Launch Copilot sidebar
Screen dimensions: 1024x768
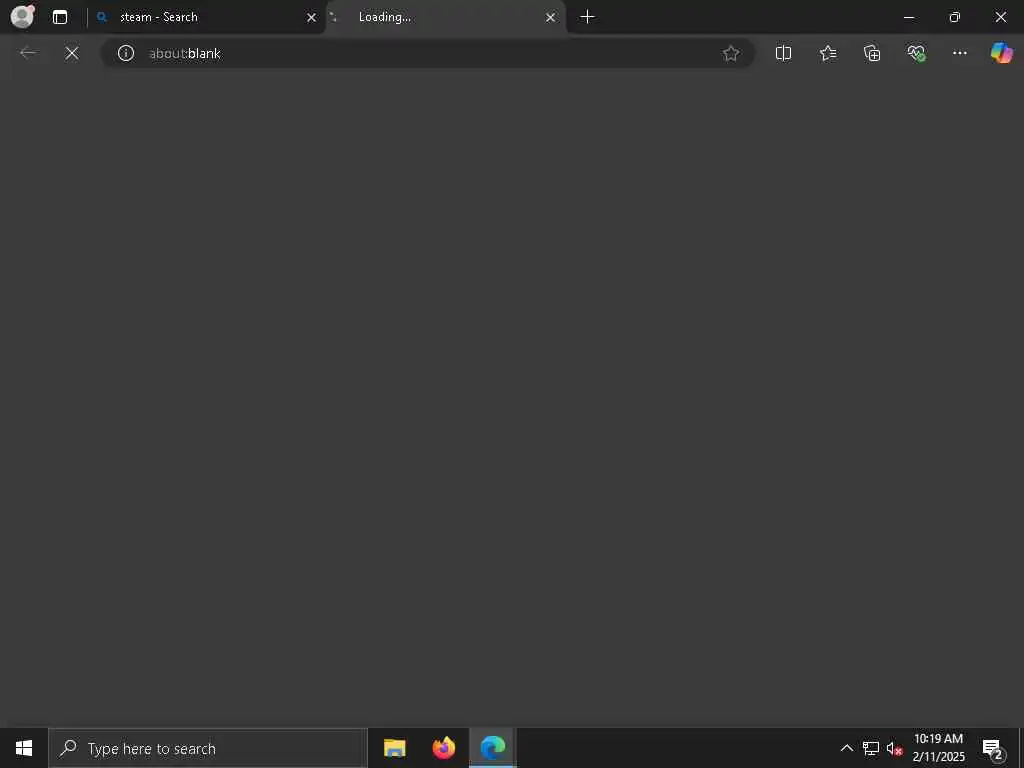[x=1001, y=53]
